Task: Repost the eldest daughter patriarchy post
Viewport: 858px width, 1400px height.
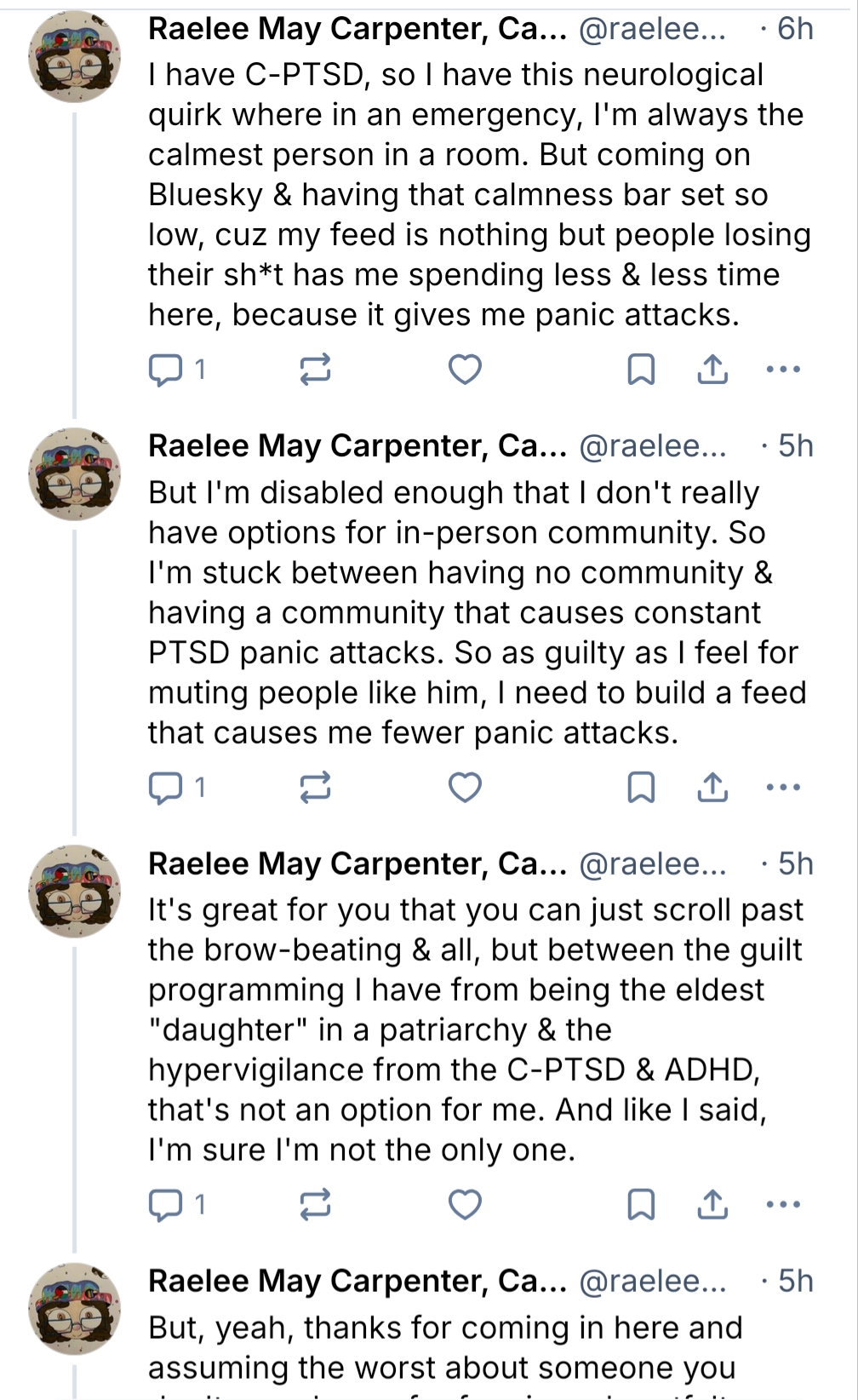Action: 315,1205
